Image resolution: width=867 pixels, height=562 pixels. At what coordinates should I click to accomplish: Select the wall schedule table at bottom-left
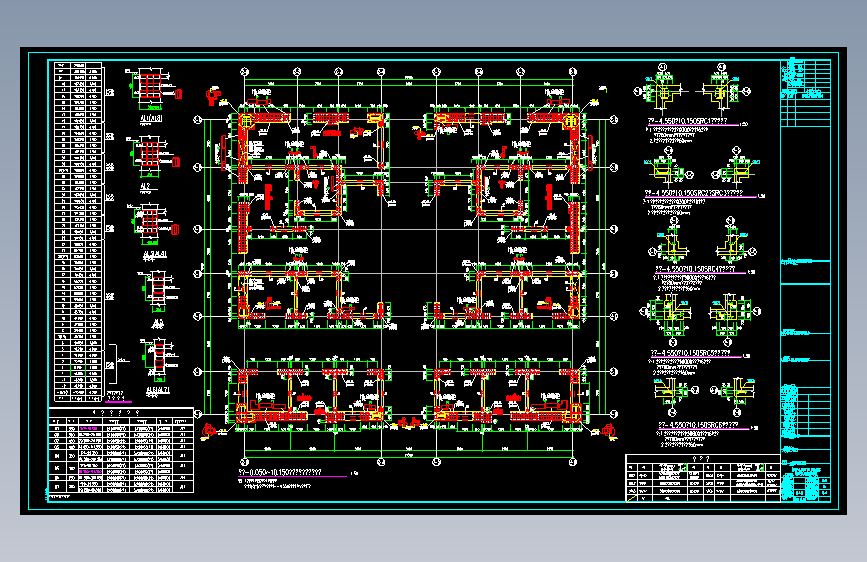click(121, 450)
